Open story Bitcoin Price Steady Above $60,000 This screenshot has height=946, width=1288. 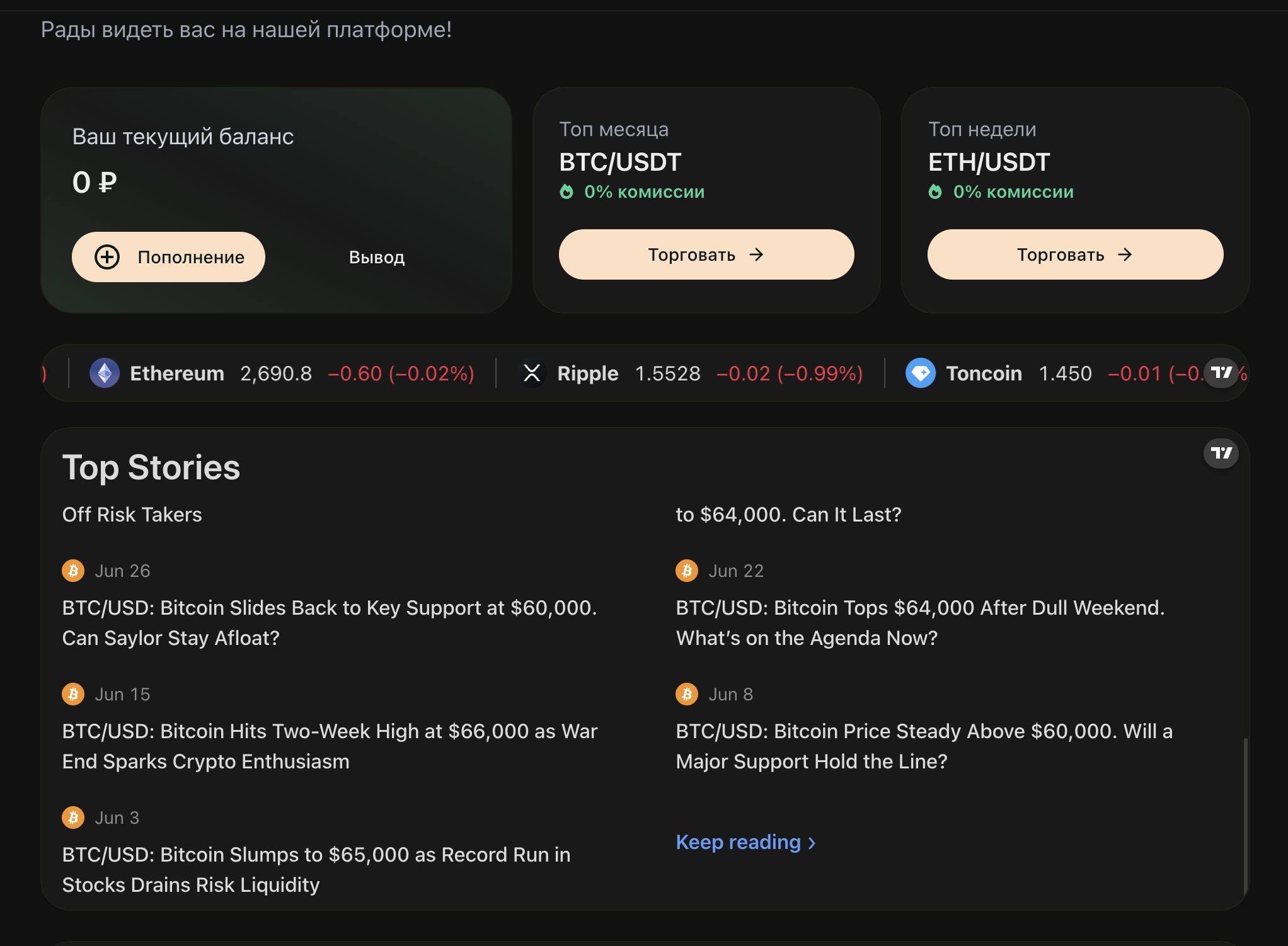click(924, 746)
